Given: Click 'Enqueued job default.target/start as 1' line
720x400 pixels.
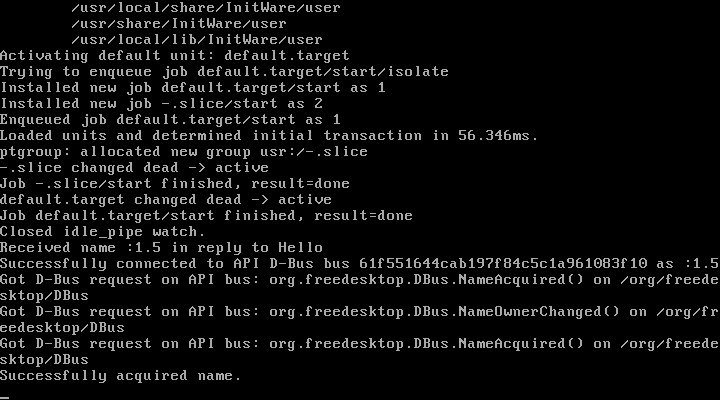Looking at the screenshot, I should (x=170, y=119).
